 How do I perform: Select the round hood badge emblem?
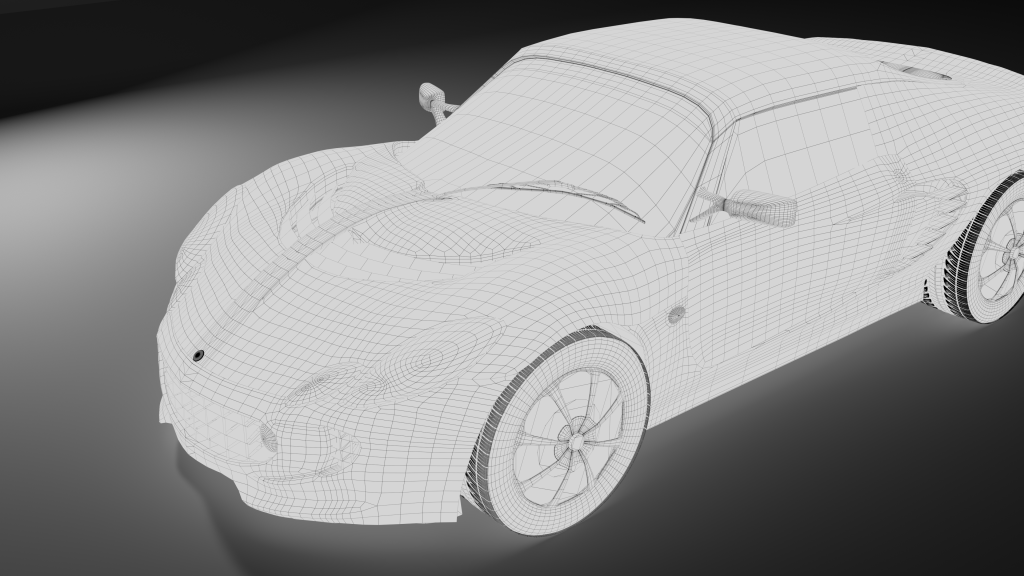[x=198, y=354]
